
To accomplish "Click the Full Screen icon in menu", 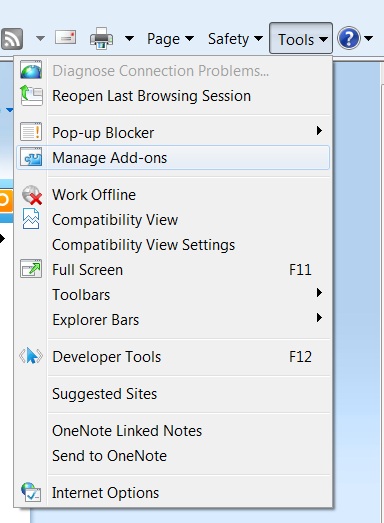I will point(31,269).
